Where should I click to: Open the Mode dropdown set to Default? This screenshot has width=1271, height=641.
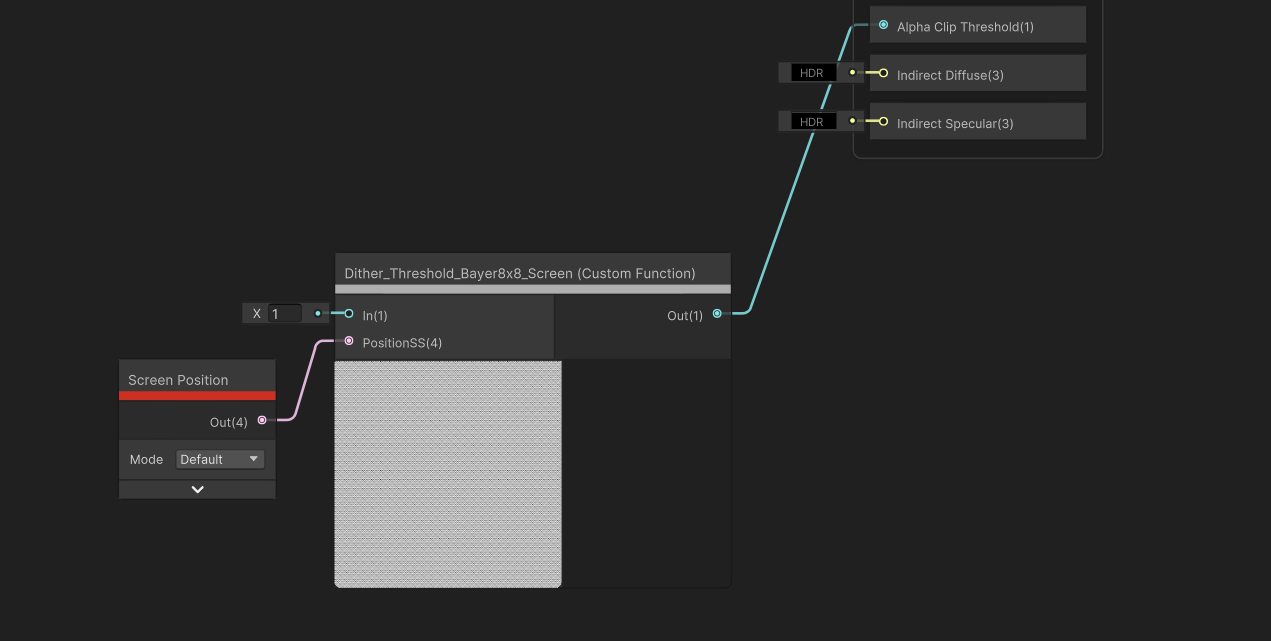pos(220,459)
